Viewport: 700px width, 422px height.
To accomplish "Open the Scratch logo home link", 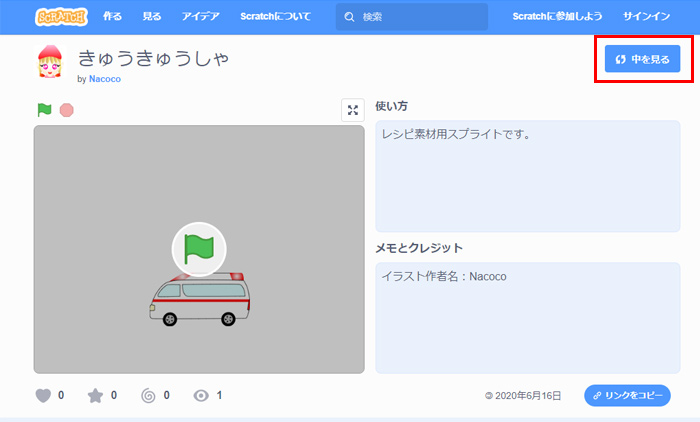I will click(61, 17).
